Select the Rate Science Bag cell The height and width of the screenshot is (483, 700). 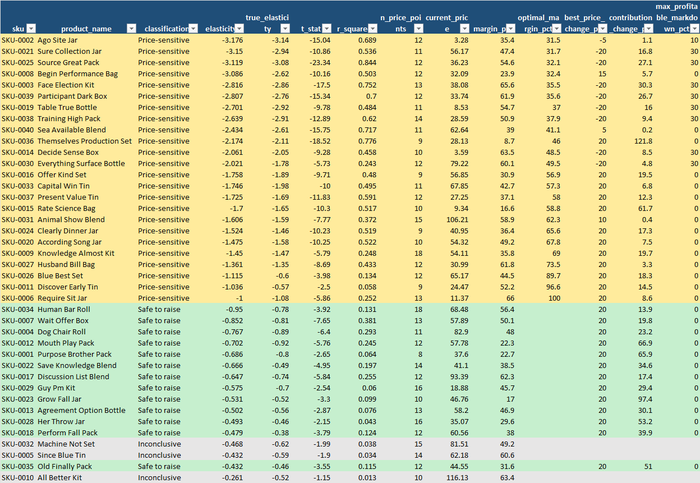pyautogui.click(x=86, y=208)
